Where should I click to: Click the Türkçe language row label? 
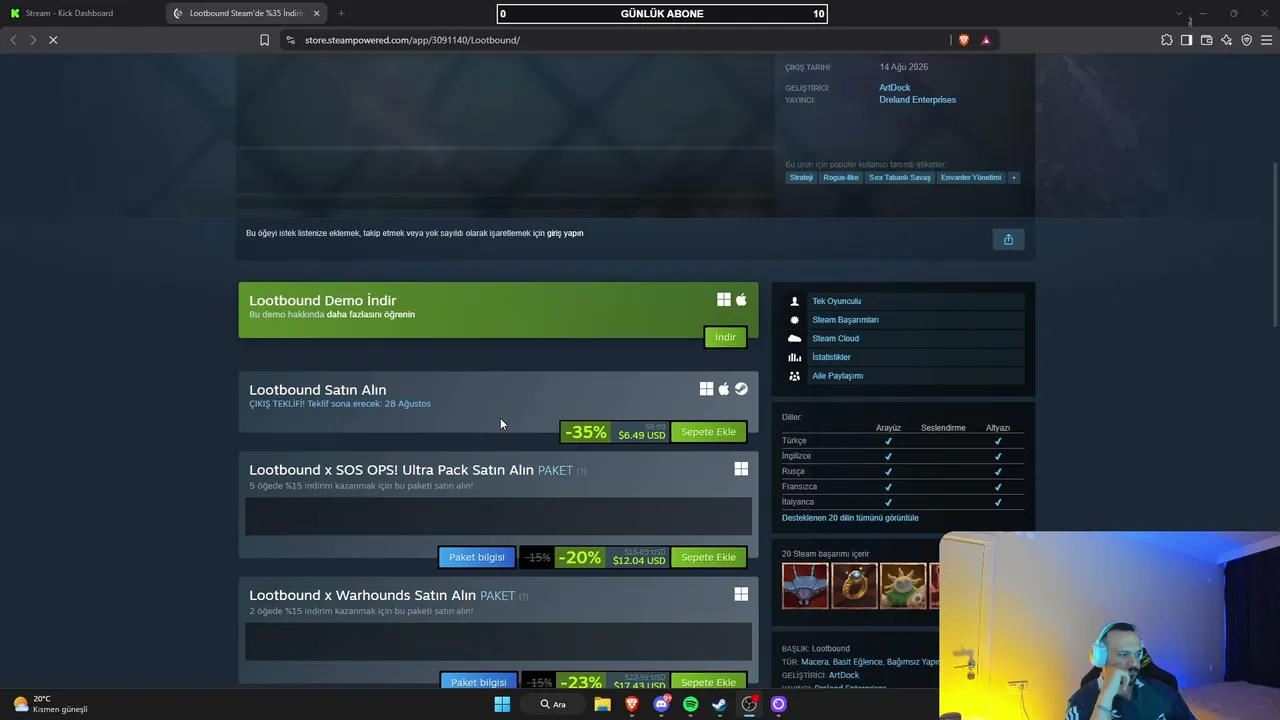pyautogui.click(x=794, y=441)
